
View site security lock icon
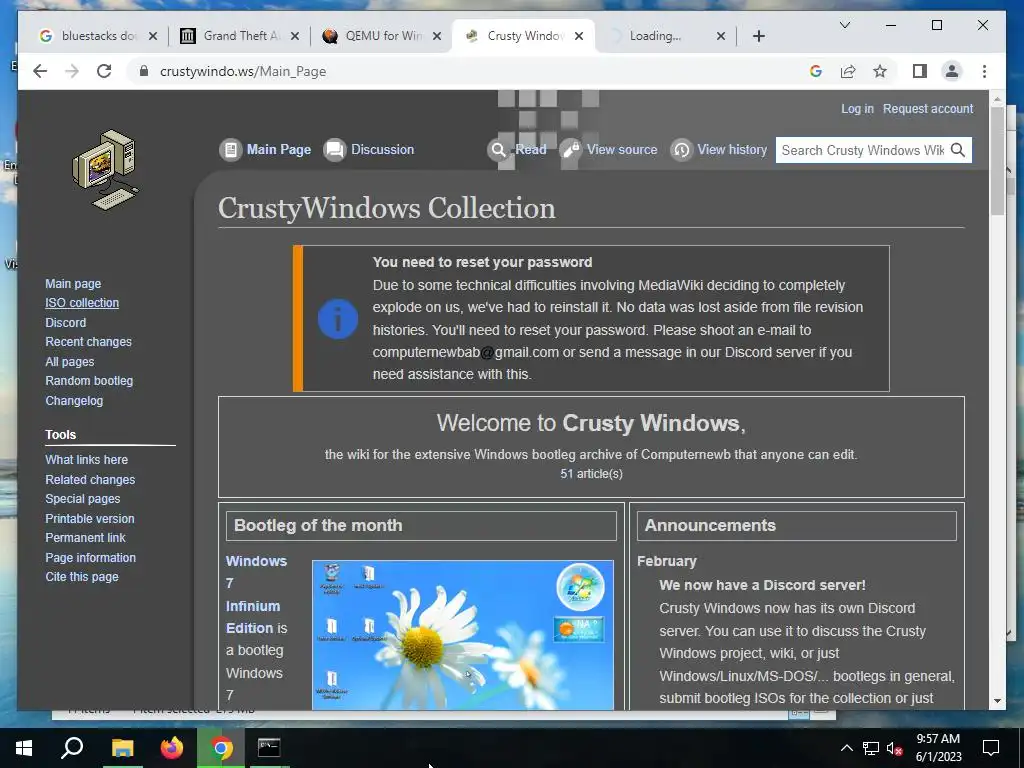click(x=144, y=71)
